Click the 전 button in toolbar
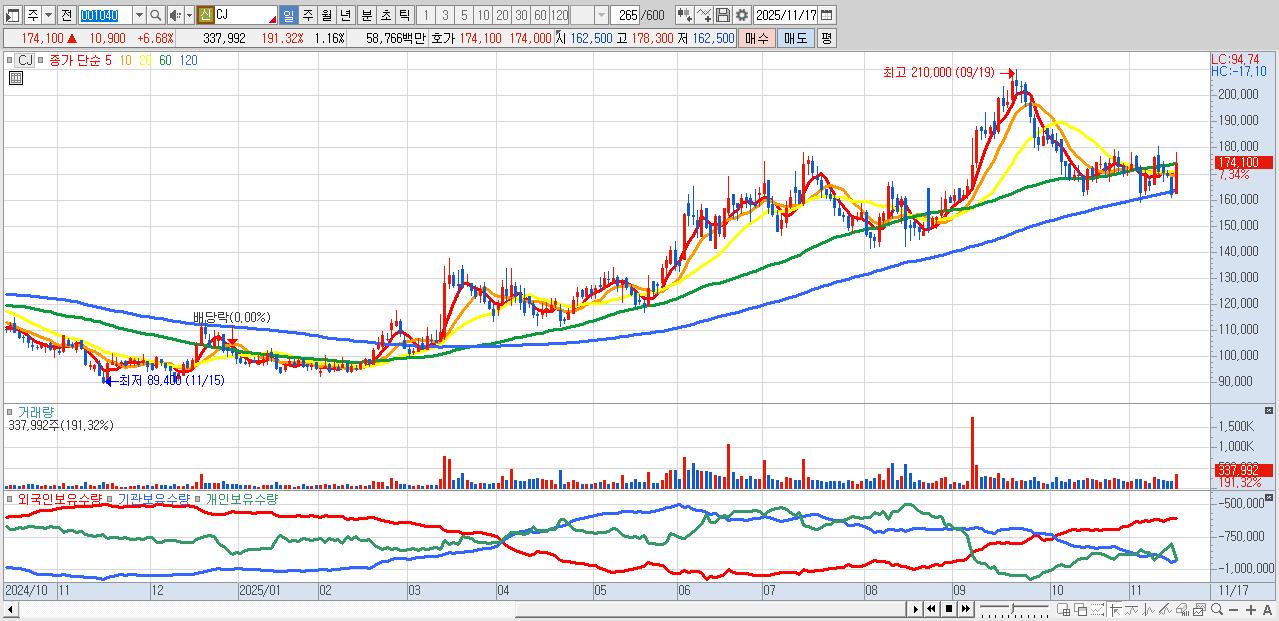The height and width of the screenshot is (621, 1279). (x=66, y=15)
